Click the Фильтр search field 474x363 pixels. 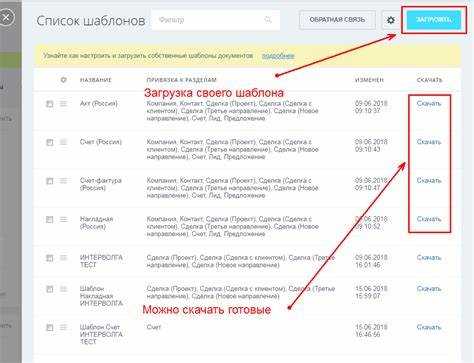215,20
